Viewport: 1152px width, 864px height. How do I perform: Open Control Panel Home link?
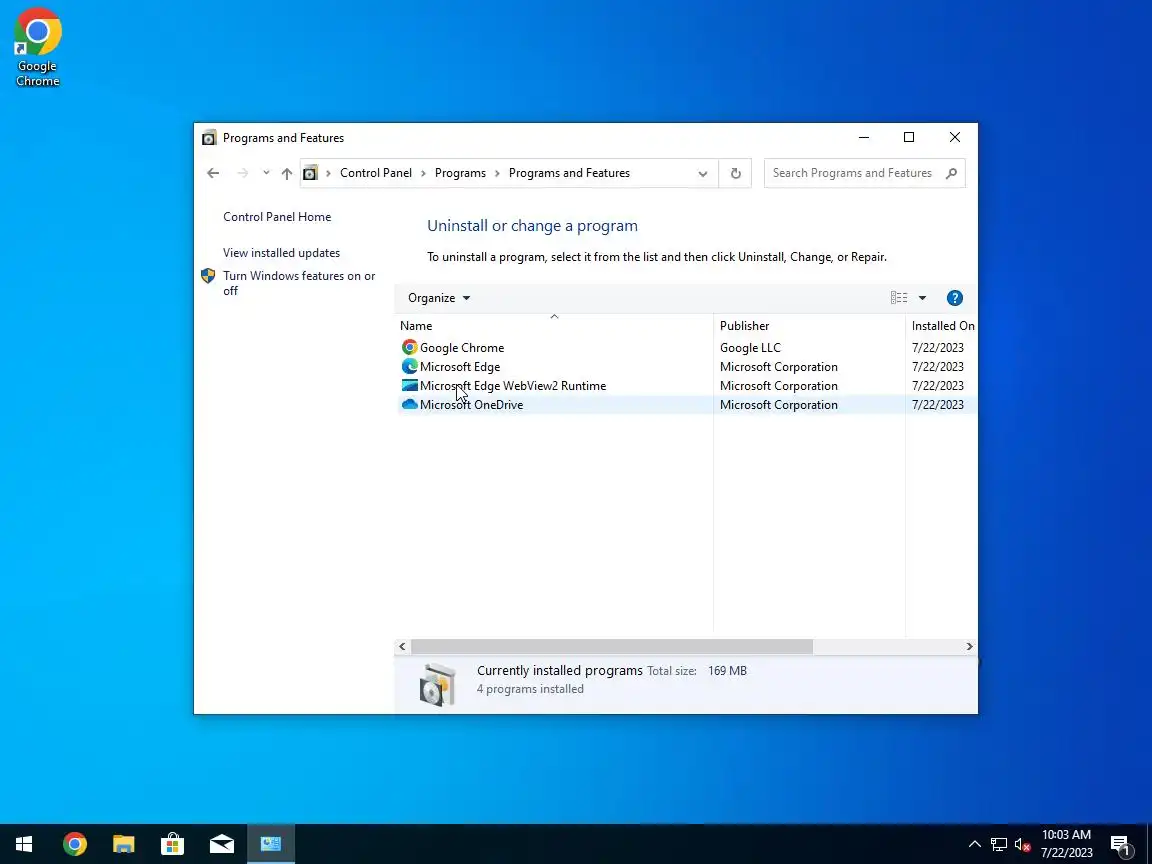(x=277, y=217)
